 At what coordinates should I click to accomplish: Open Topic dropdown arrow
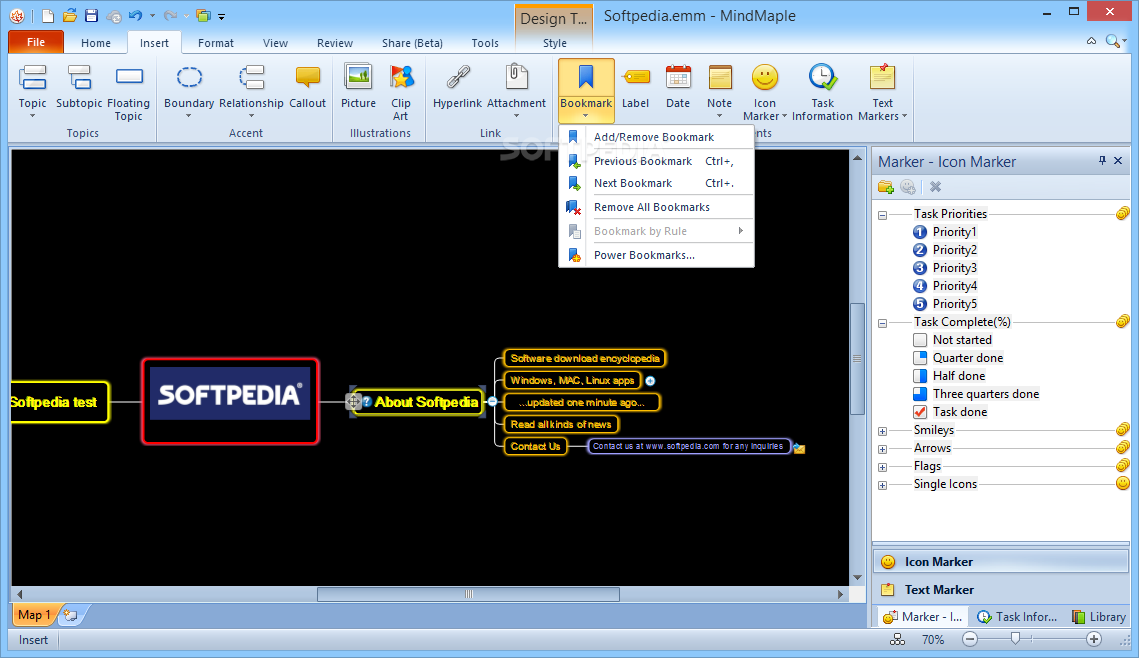click(33, 115)
